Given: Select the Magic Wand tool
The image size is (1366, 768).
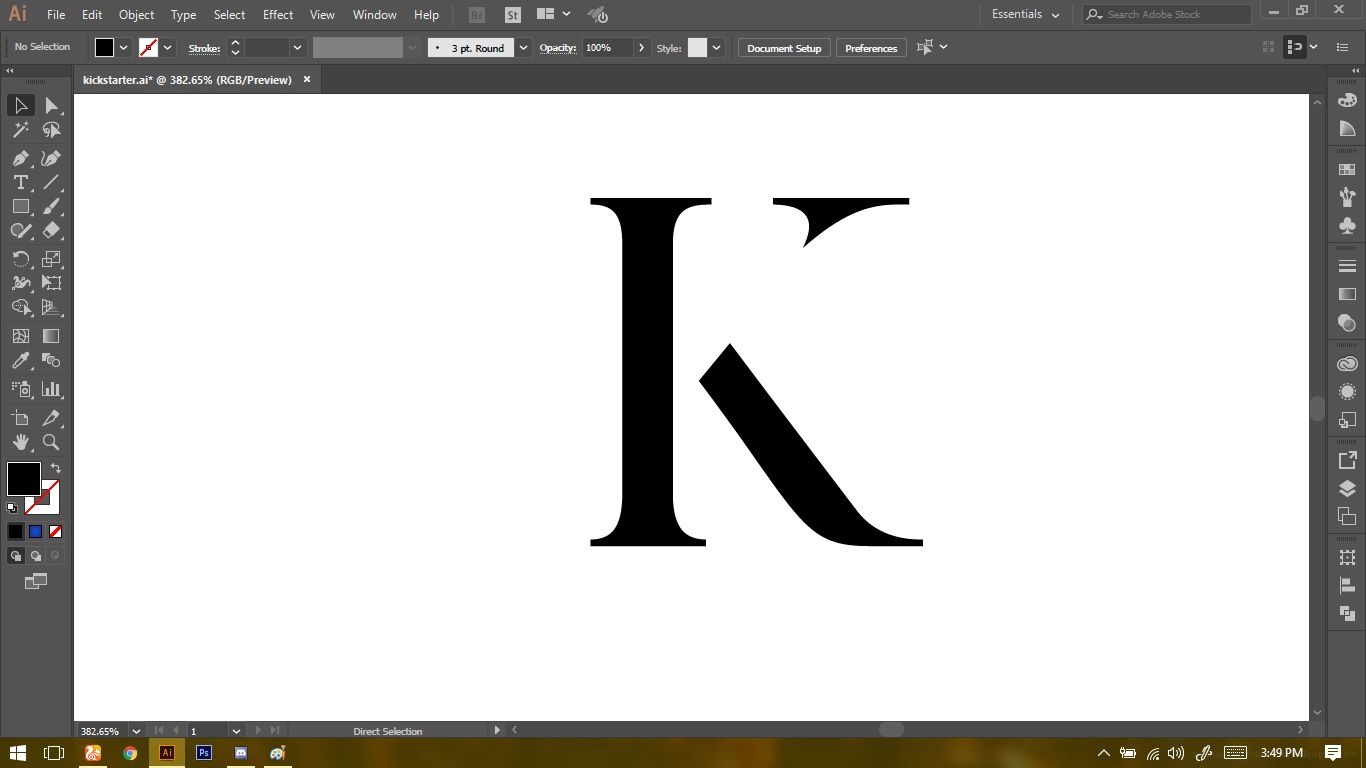Looking at the screenshot, I should 20,130.
